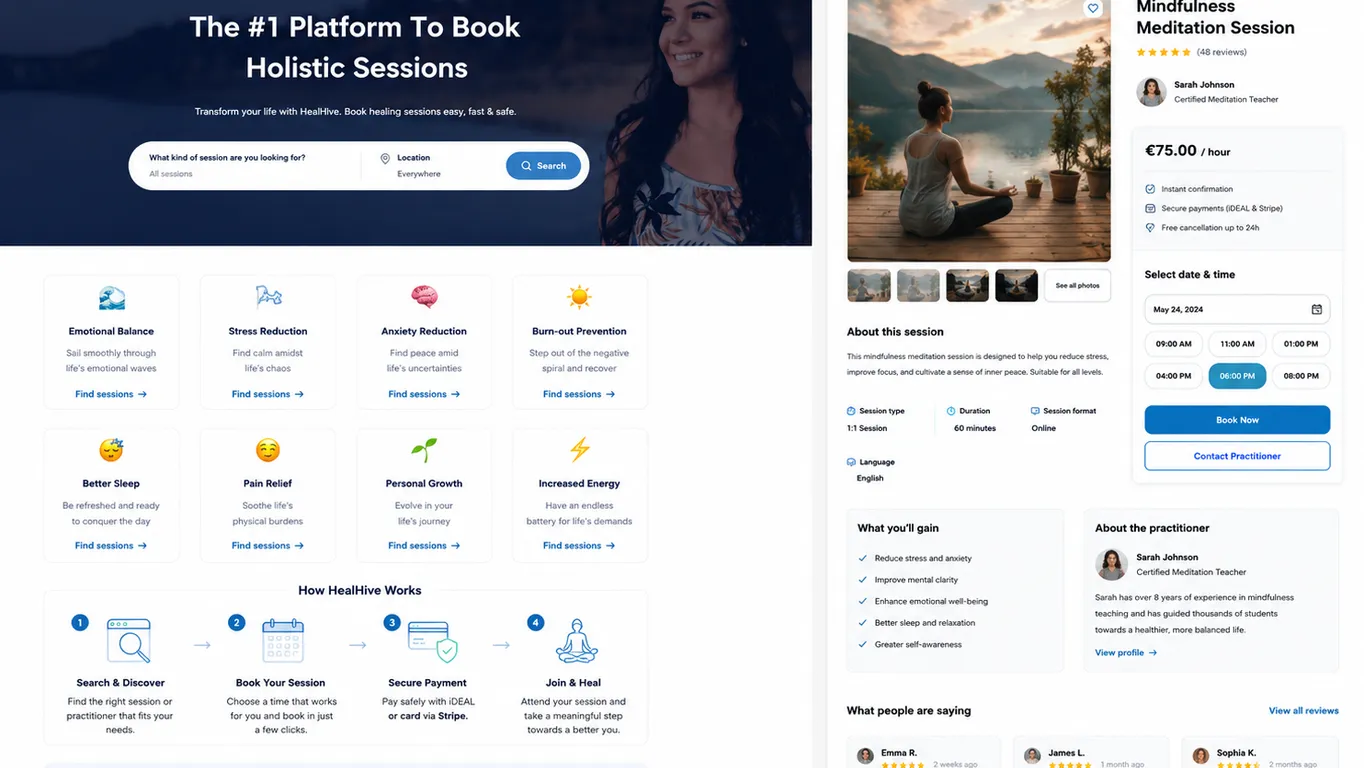Screen dimensions: 1364x768
Task: Click the Join & Heal meditation illustration
Action: coord(576,641)
